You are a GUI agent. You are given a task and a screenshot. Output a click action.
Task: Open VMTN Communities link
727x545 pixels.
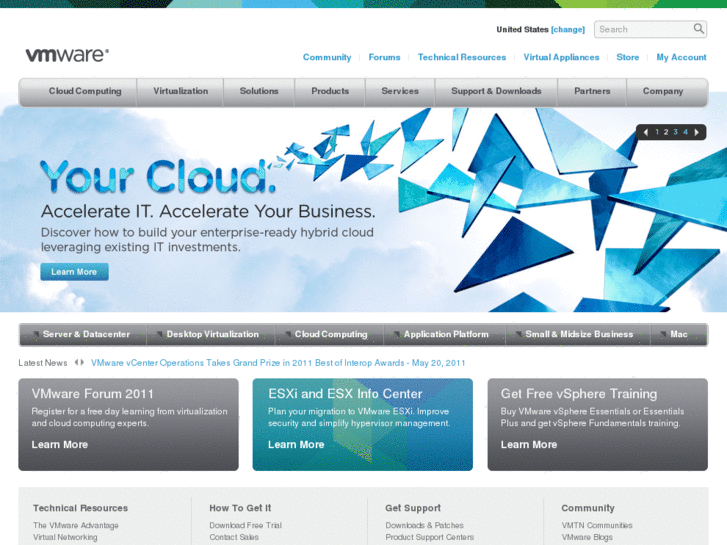tap(597, 525)
